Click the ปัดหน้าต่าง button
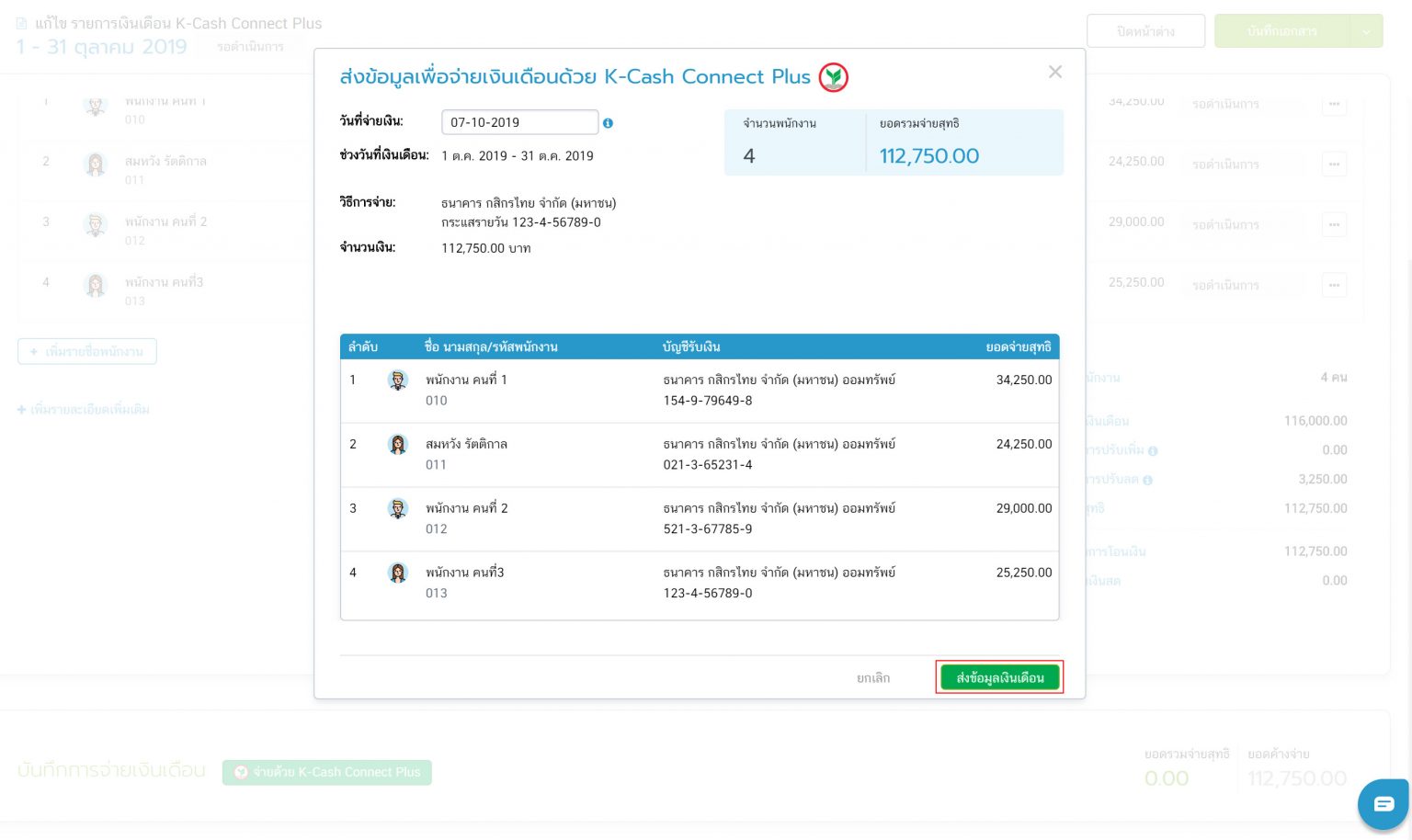The height and width of the screenshot is (840, 1412). click(1146, 30)
